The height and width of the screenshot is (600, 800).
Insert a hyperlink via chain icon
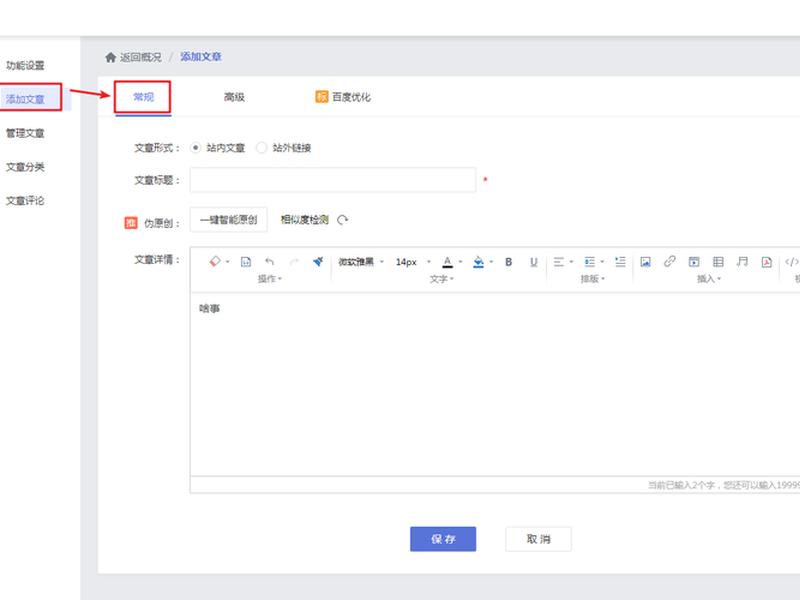[669, 262]
